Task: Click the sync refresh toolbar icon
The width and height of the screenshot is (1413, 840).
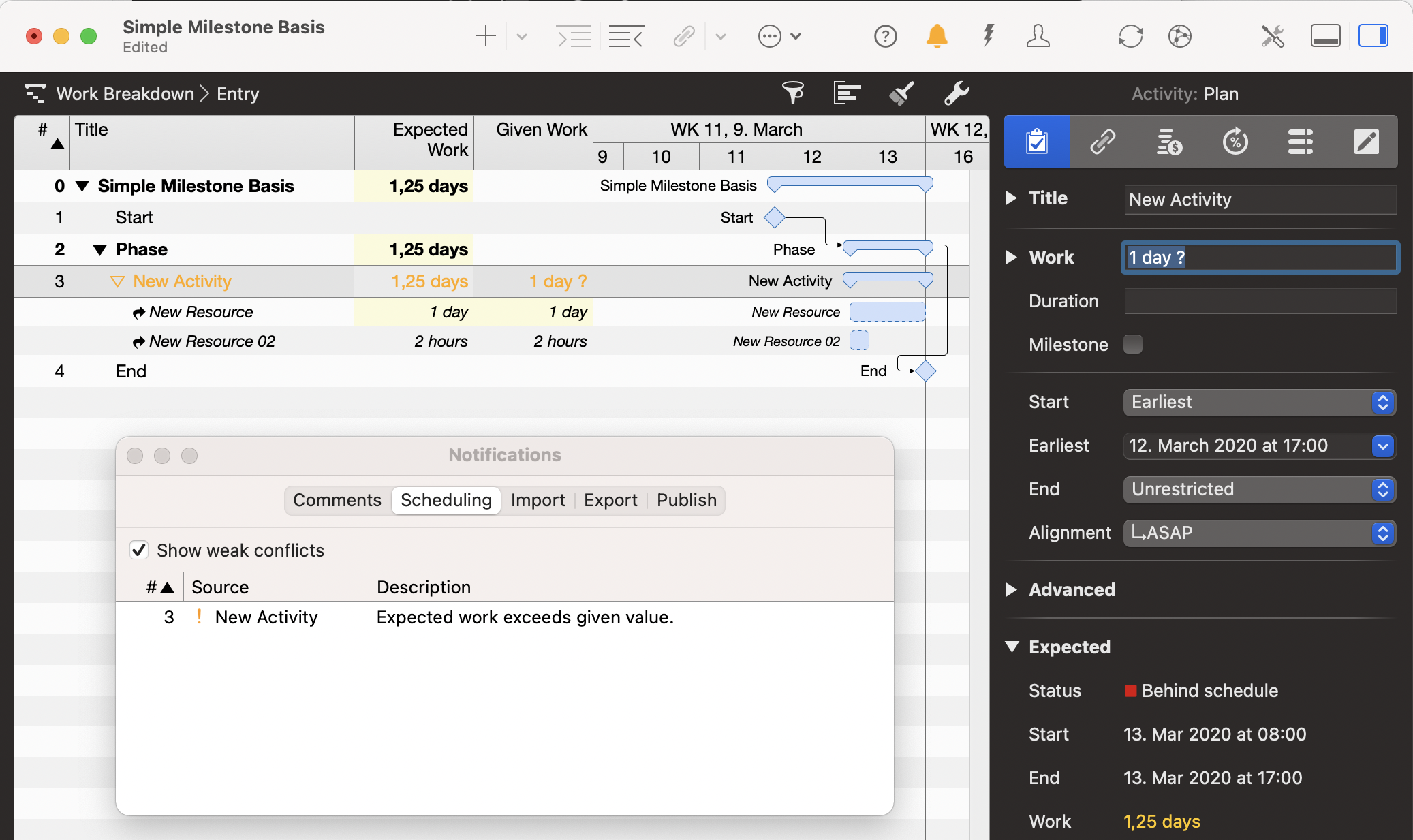Action: coord(1130,36)
